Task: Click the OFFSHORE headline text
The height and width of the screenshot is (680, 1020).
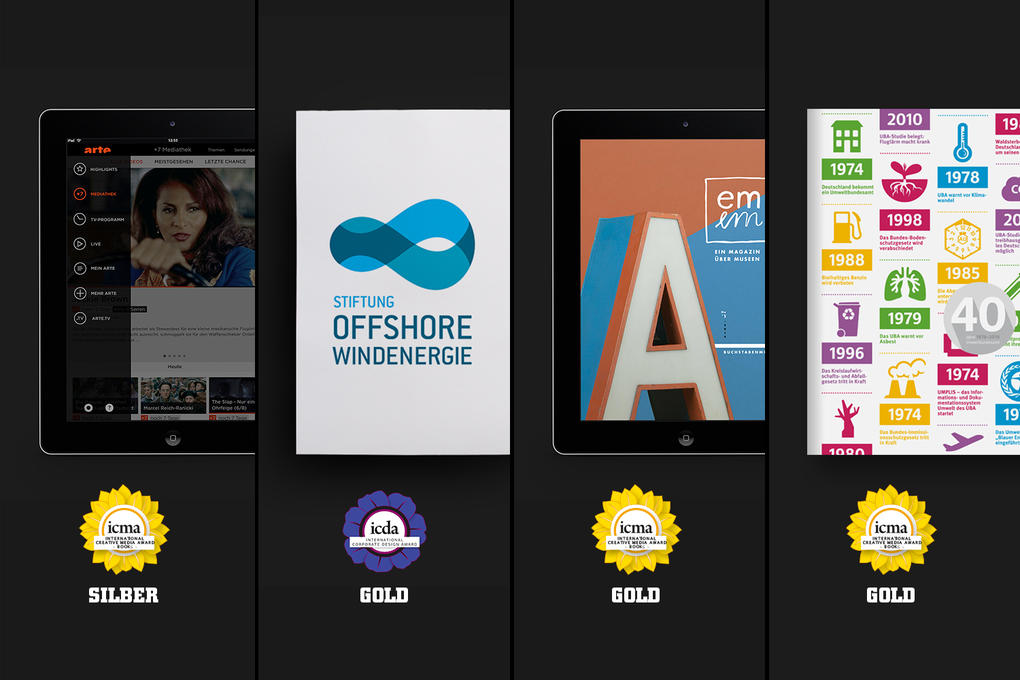Action: point(402,328)
